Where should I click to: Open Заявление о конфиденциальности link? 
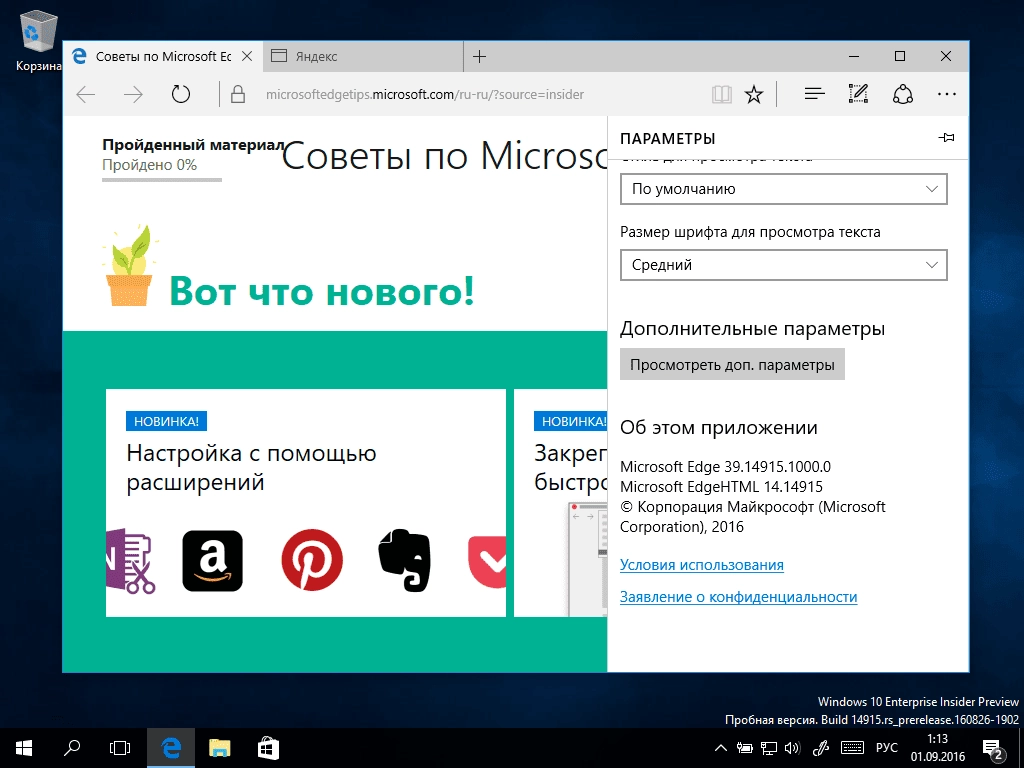pyautogui.click(x=739, y=597)
